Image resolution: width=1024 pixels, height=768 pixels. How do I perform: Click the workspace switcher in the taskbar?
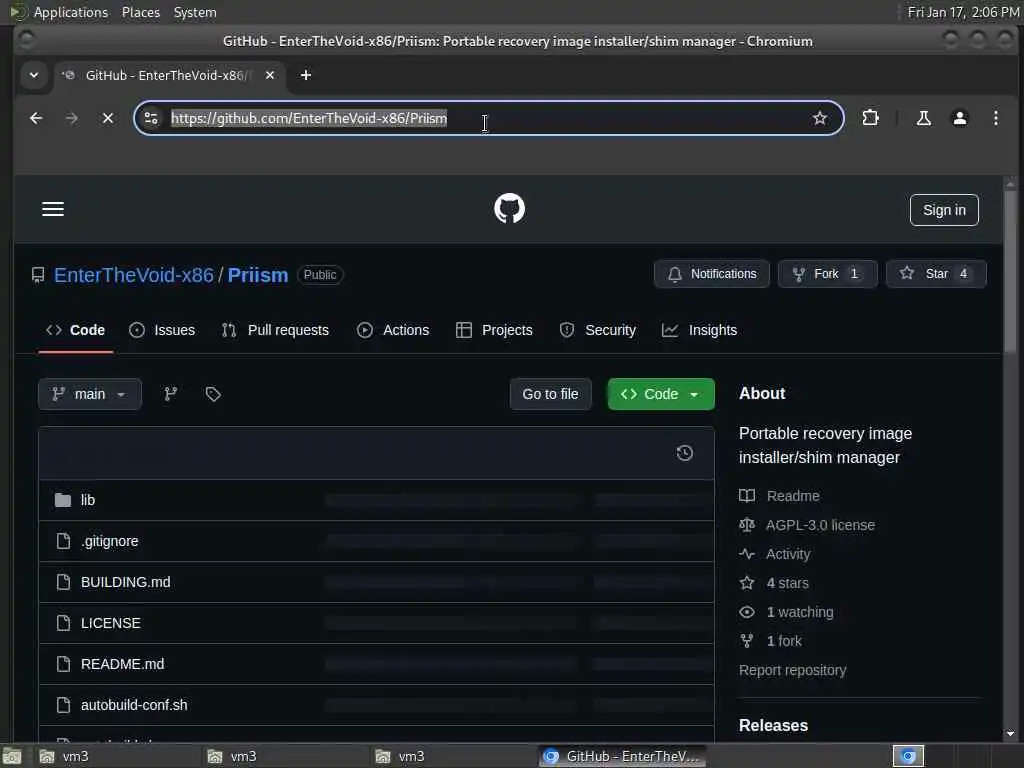908,757
